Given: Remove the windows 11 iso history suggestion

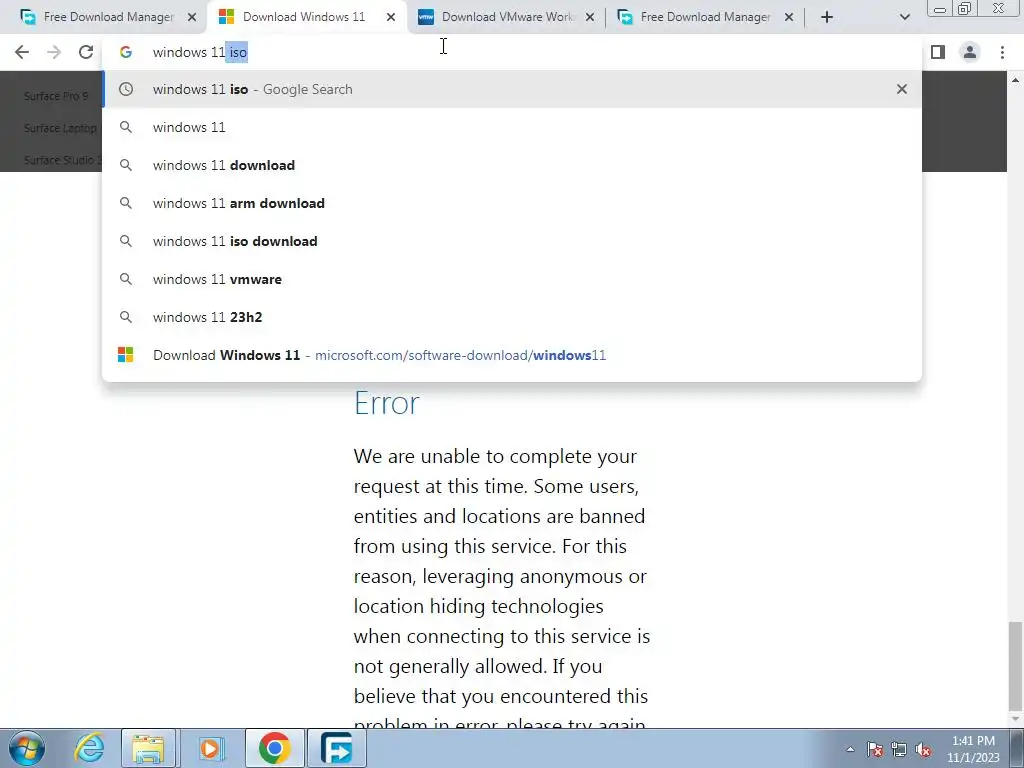Looking at the screenshot, I should (x=902, y=89).
